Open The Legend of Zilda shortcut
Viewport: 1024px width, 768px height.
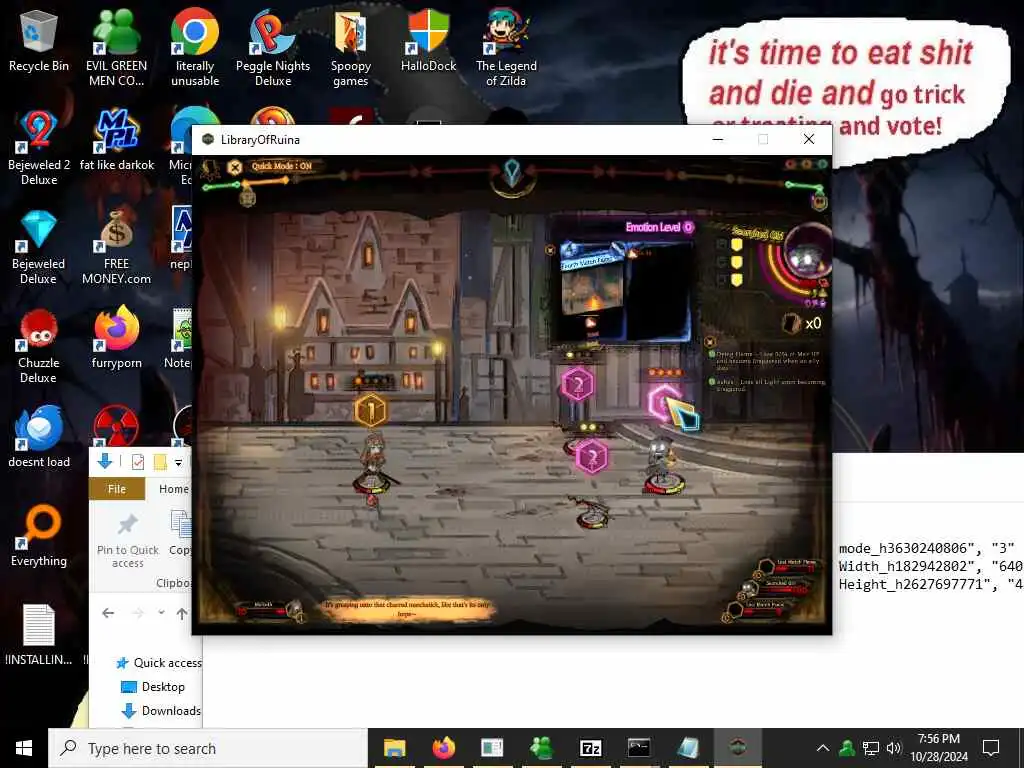tap(506, 47)
